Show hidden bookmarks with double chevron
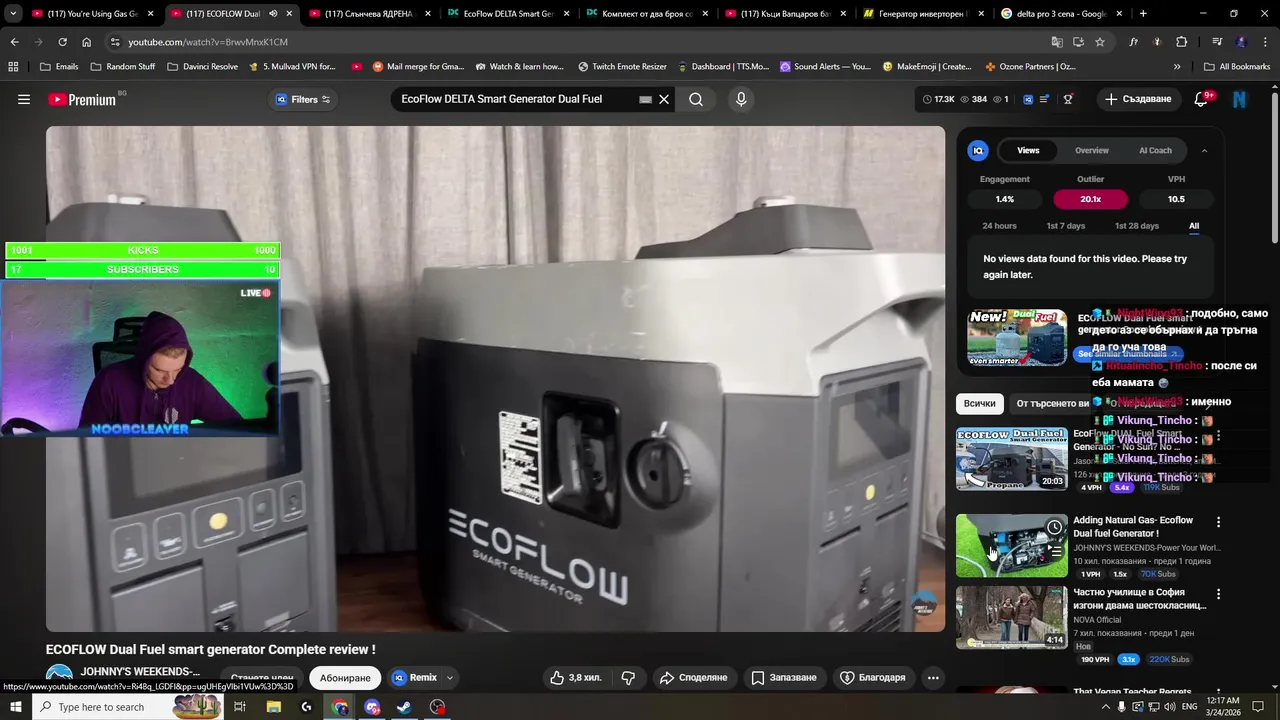1280x720 pixels. pyautogui.click(x=1177, y=67)
